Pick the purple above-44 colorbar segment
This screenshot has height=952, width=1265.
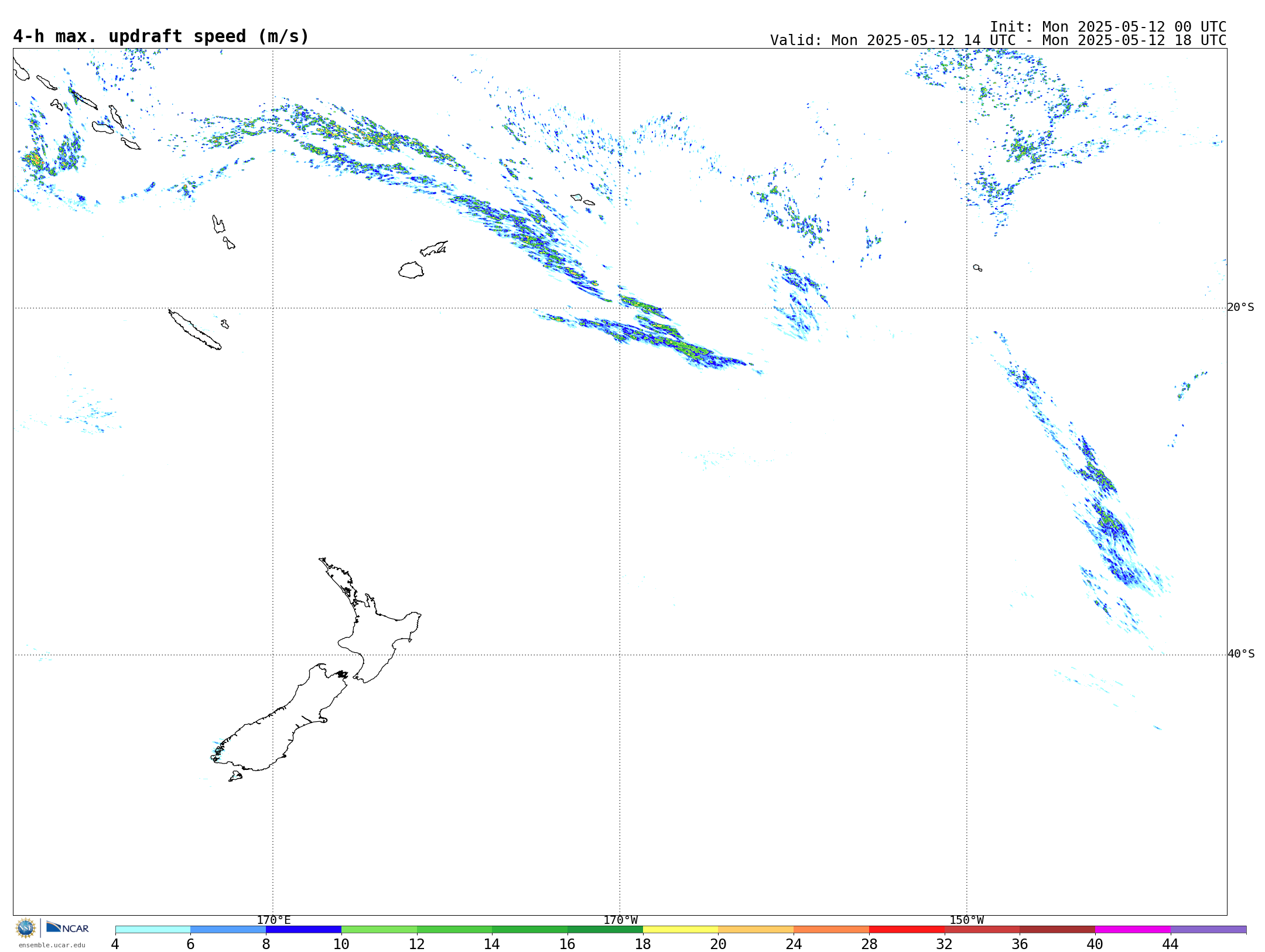coord(1208,930)
